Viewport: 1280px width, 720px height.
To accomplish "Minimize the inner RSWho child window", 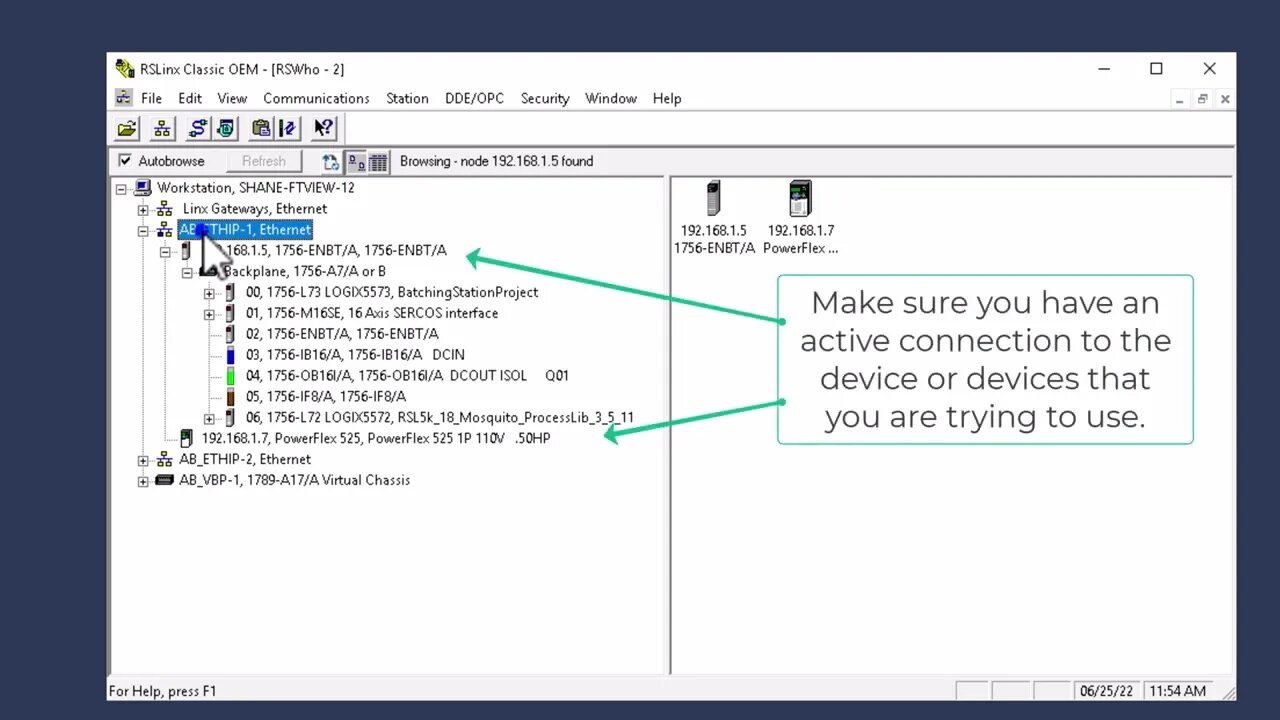I will coord(1181,99).
